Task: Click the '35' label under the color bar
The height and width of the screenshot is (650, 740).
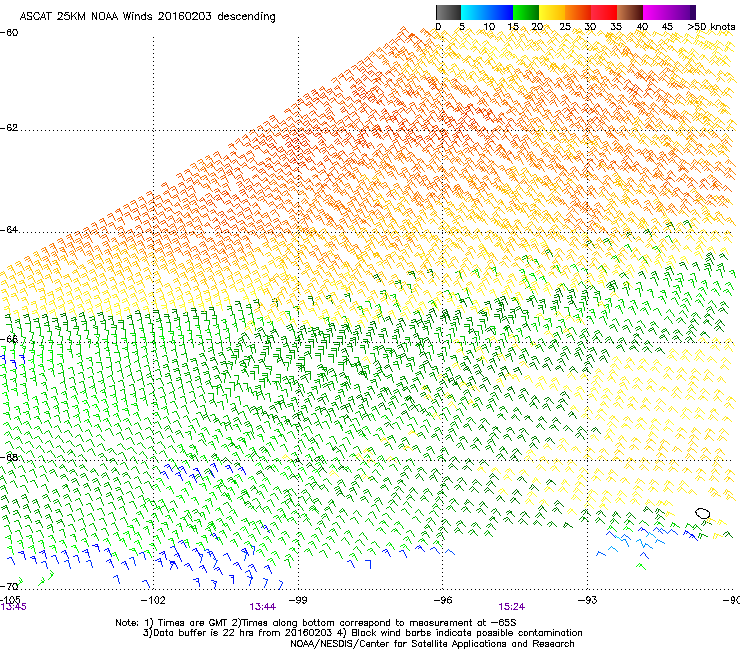Action: point(616,27)
